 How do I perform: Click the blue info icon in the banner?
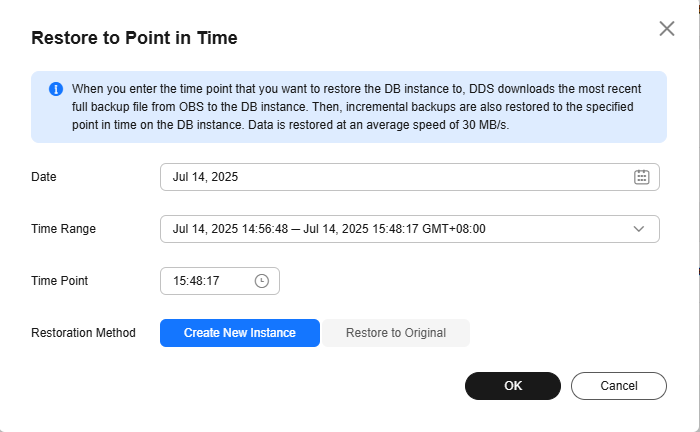point(56,89)
